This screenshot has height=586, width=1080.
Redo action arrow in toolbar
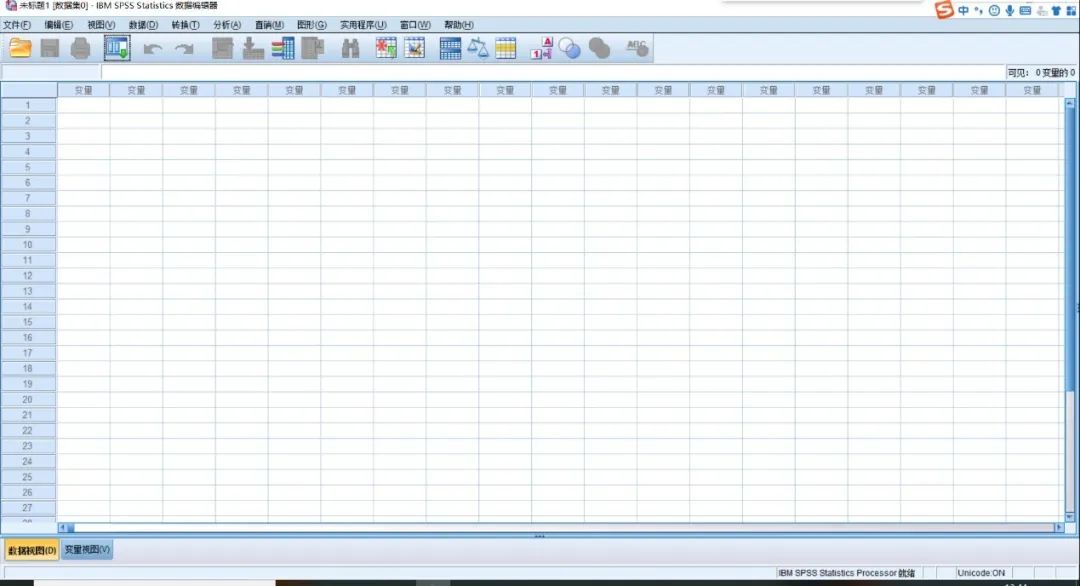click(184, 49)
